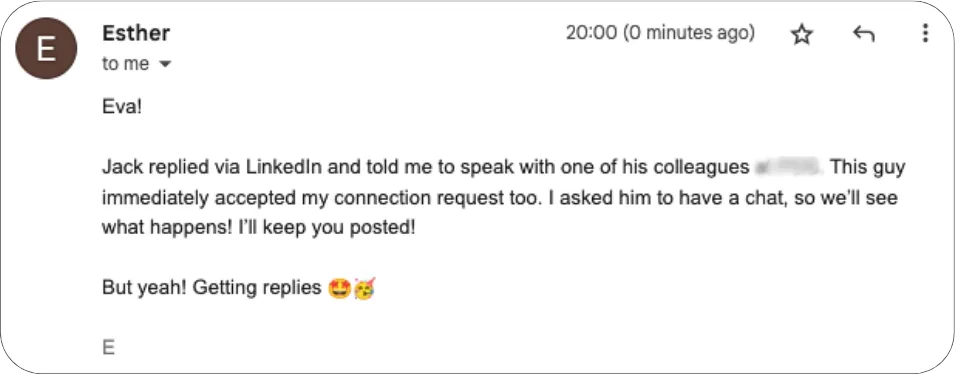Click the party face emoji
955x374 pixels.
[364, 288]
